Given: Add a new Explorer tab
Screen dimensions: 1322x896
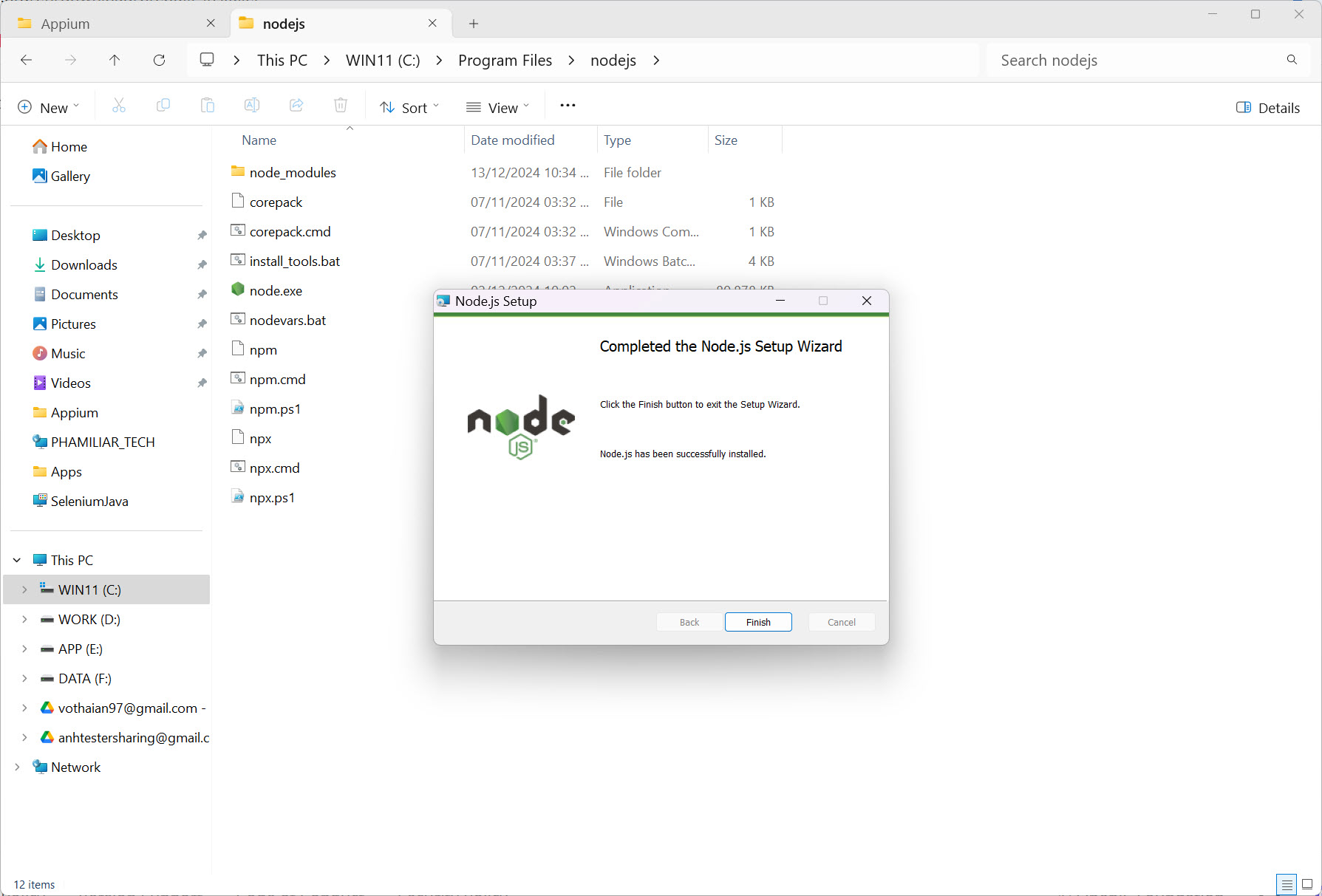Looking at the screenshot, I should click(x=474, y=24).
